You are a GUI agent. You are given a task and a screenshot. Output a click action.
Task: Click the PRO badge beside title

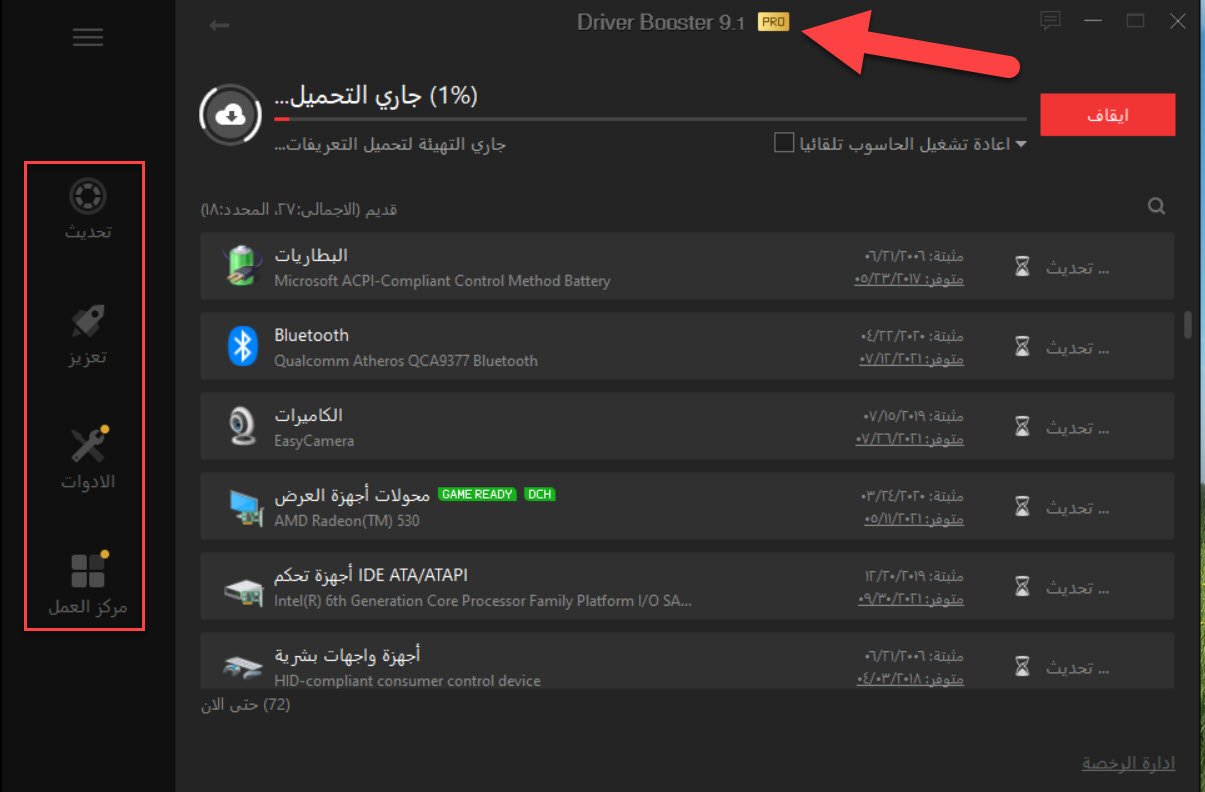coord(773,22)
